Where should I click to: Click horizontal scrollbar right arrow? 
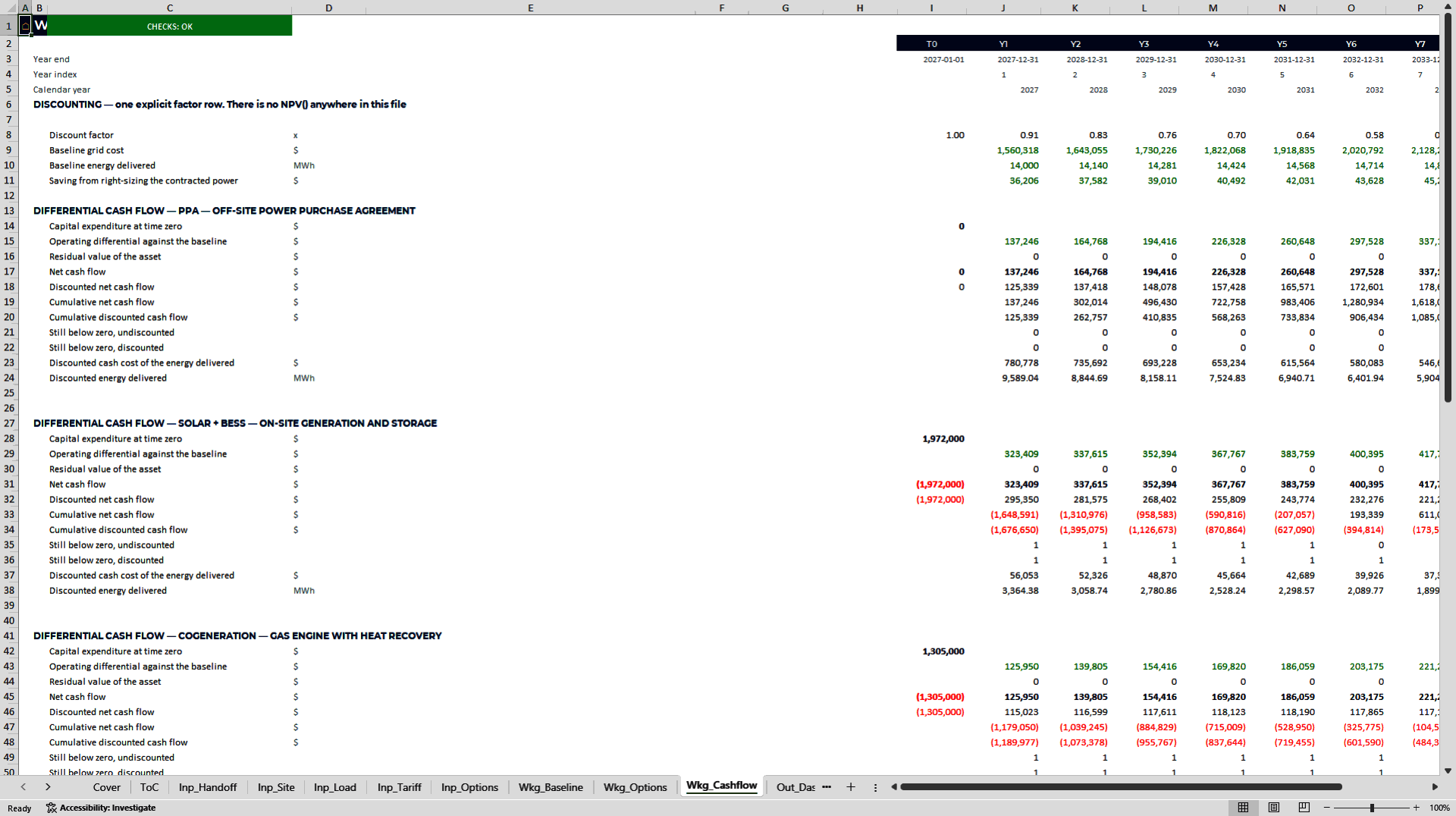pos(1434,787)
